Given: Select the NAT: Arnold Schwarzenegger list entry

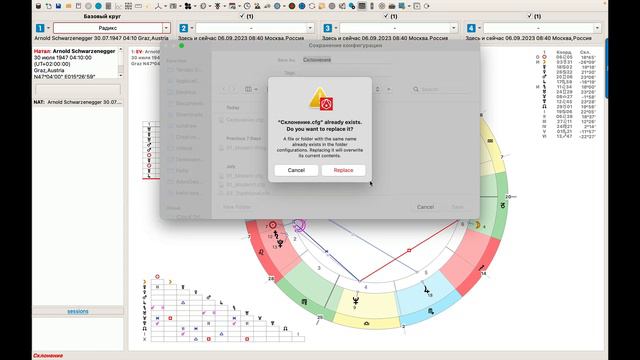Looking at the screenshot, I should pos(78,102).
